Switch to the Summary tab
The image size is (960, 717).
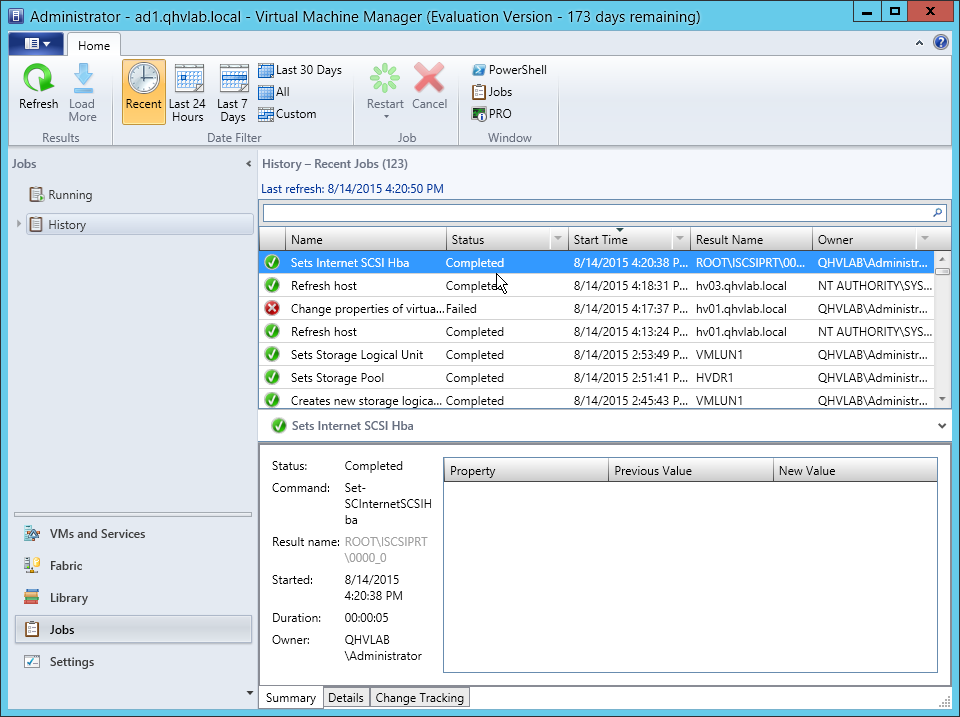[291, 698]
